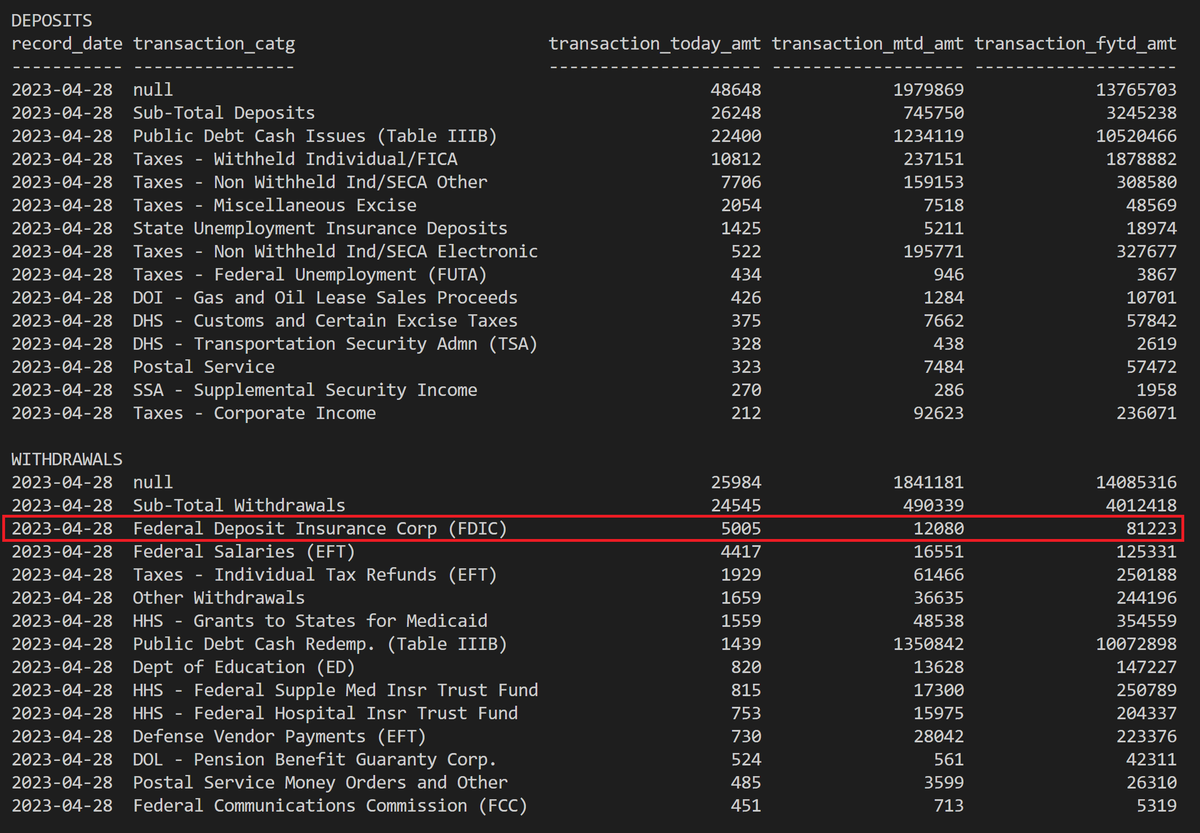This screenshot has width=1200, height=833.
Task: Select DHS - Customs and Certain Excise Taxes
Action: click(x=325, y=320)
